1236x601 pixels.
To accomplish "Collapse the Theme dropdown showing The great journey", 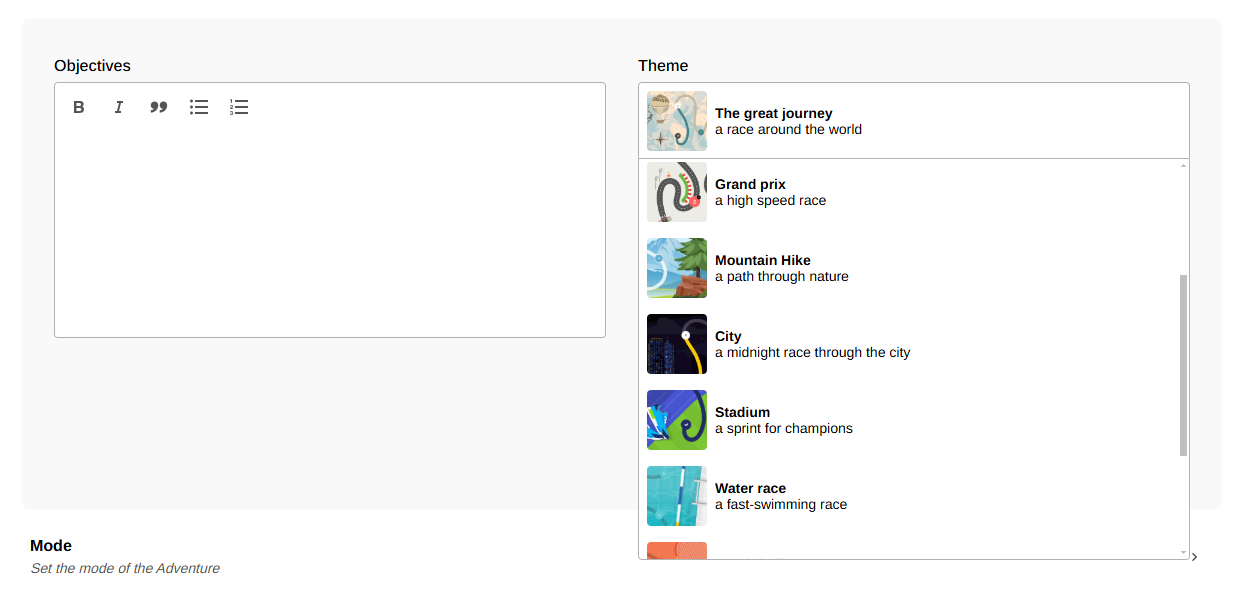I will click(913, 121).
